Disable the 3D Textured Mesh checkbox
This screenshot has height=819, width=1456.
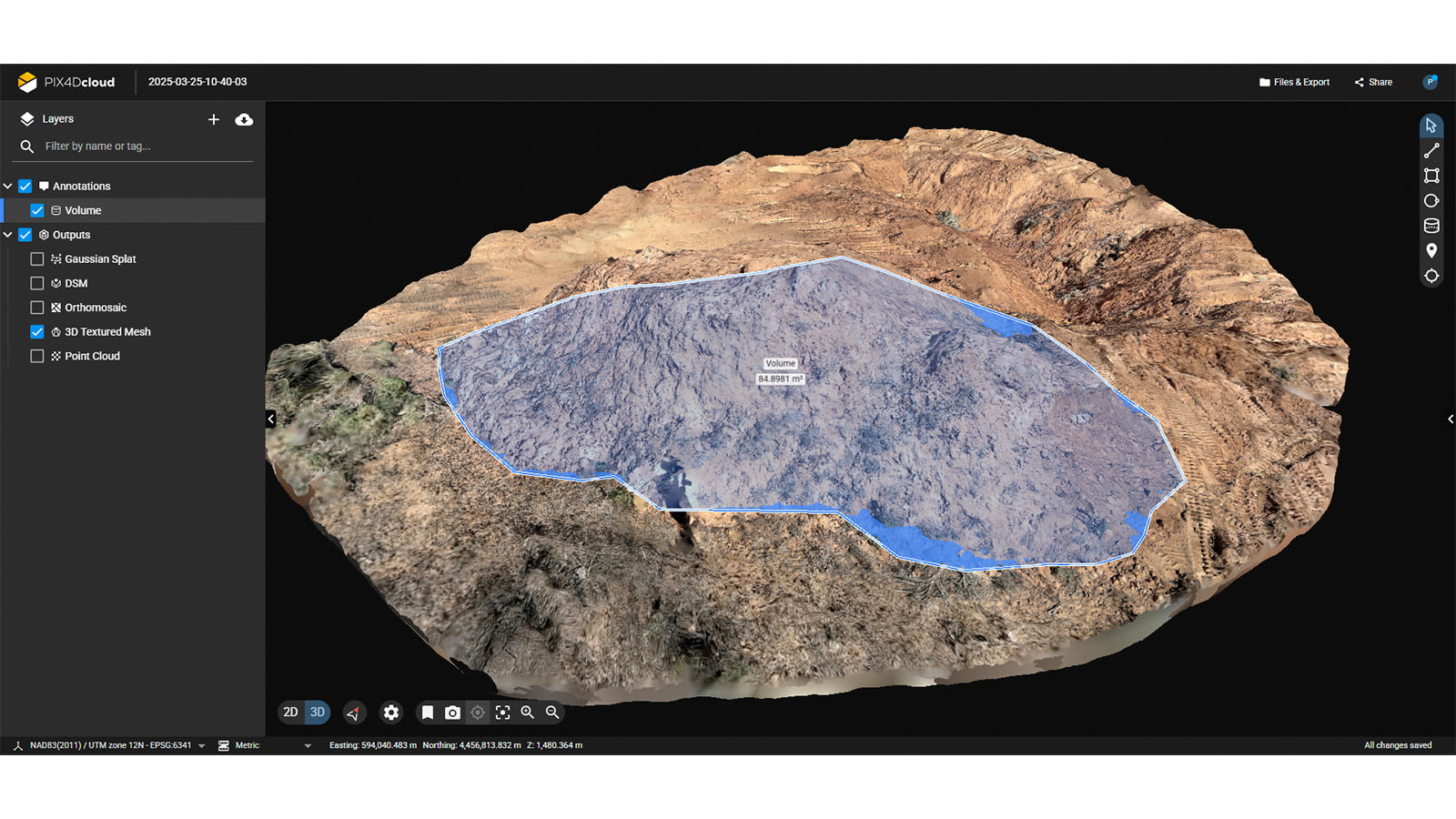(x=36, y=331)
